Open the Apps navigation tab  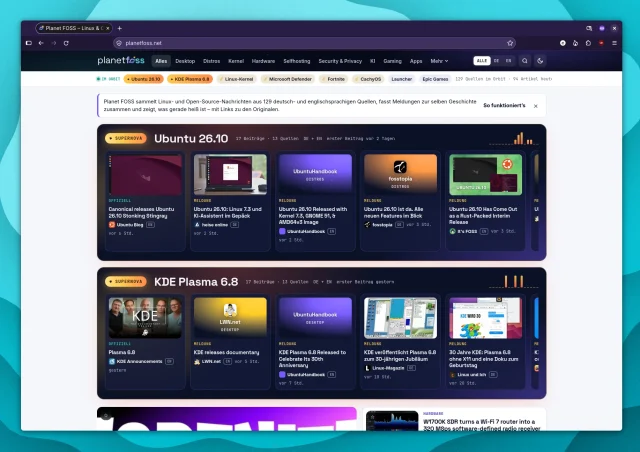pos(416,61)
